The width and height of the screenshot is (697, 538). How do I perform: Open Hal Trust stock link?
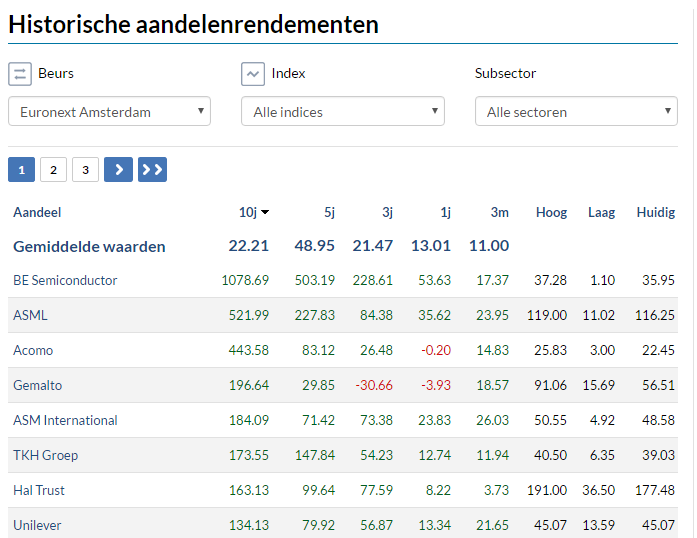click(39, 490)
